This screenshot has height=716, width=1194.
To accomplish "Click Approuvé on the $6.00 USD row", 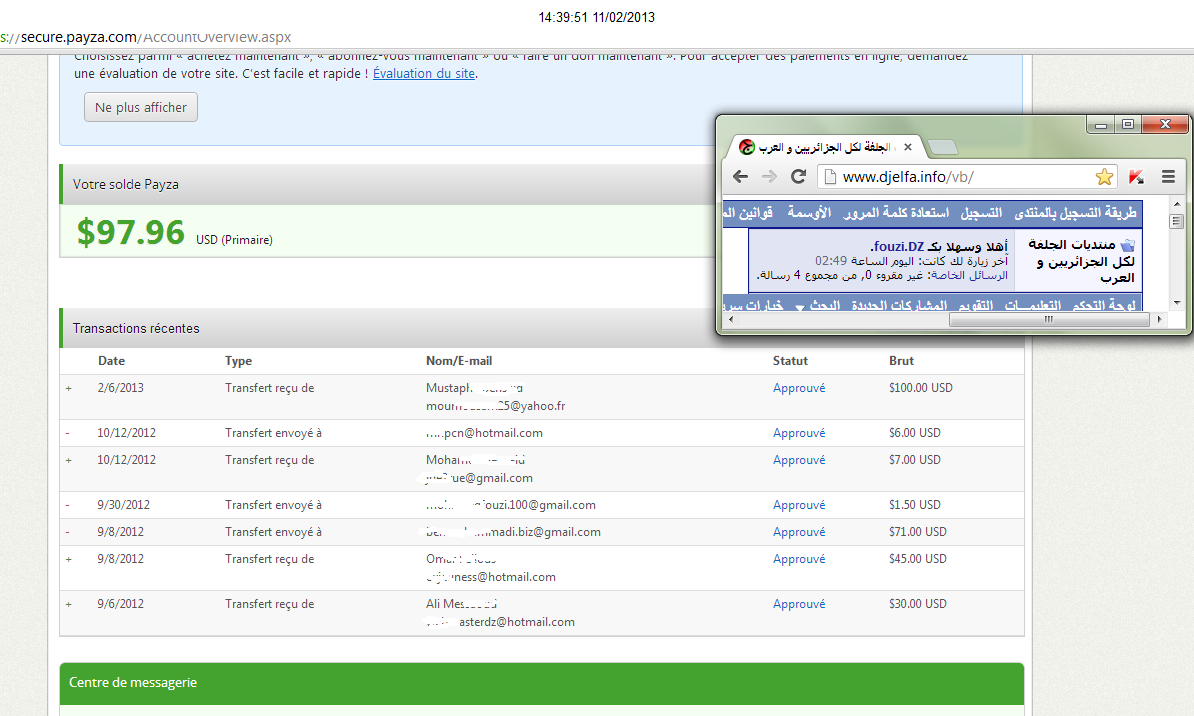I will tap(799, 433).
